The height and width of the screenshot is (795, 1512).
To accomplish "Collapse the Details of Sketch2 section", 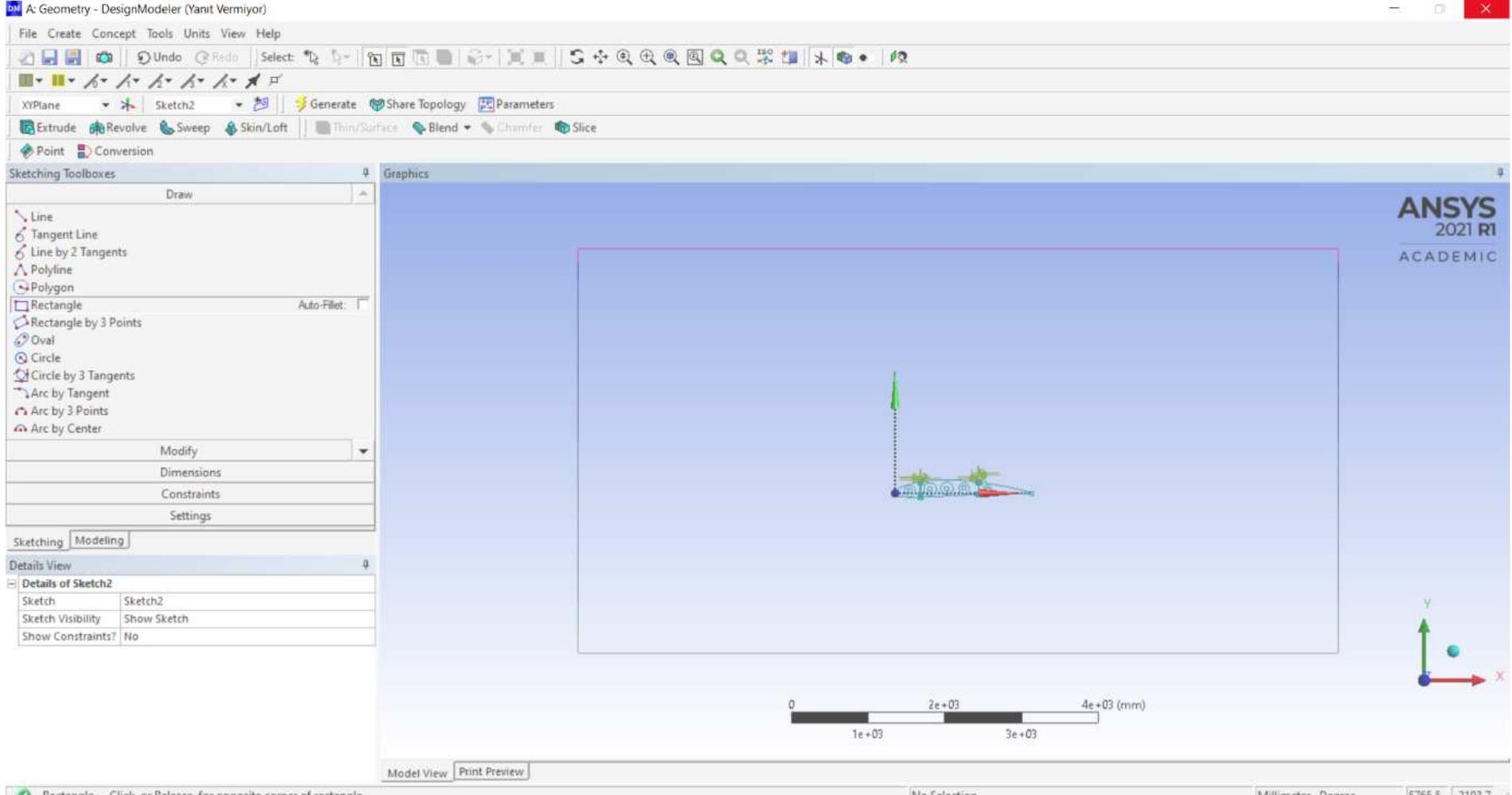I will 12,584.
